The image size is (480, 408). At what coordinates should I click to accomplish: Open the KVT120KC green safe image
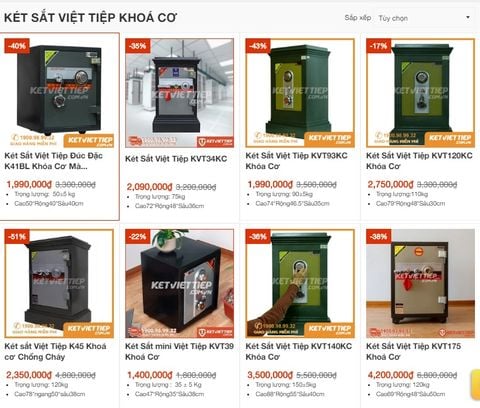420,93
